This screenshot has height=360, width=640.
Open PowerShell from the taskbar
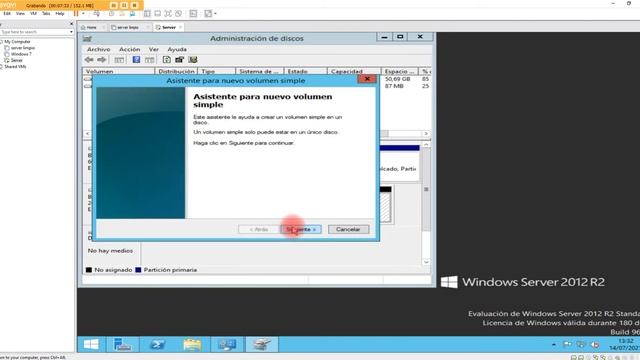[157, 344]
